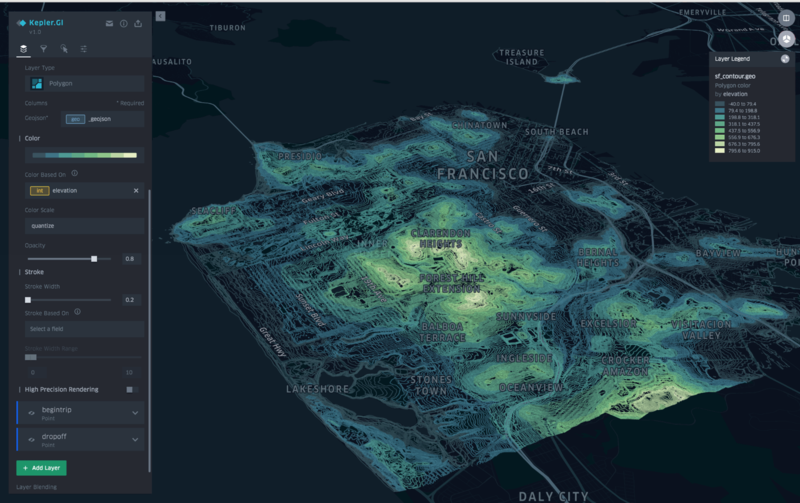Toggle High Precision Rendering switch
800x503 pixels.
tap(131, 390)
